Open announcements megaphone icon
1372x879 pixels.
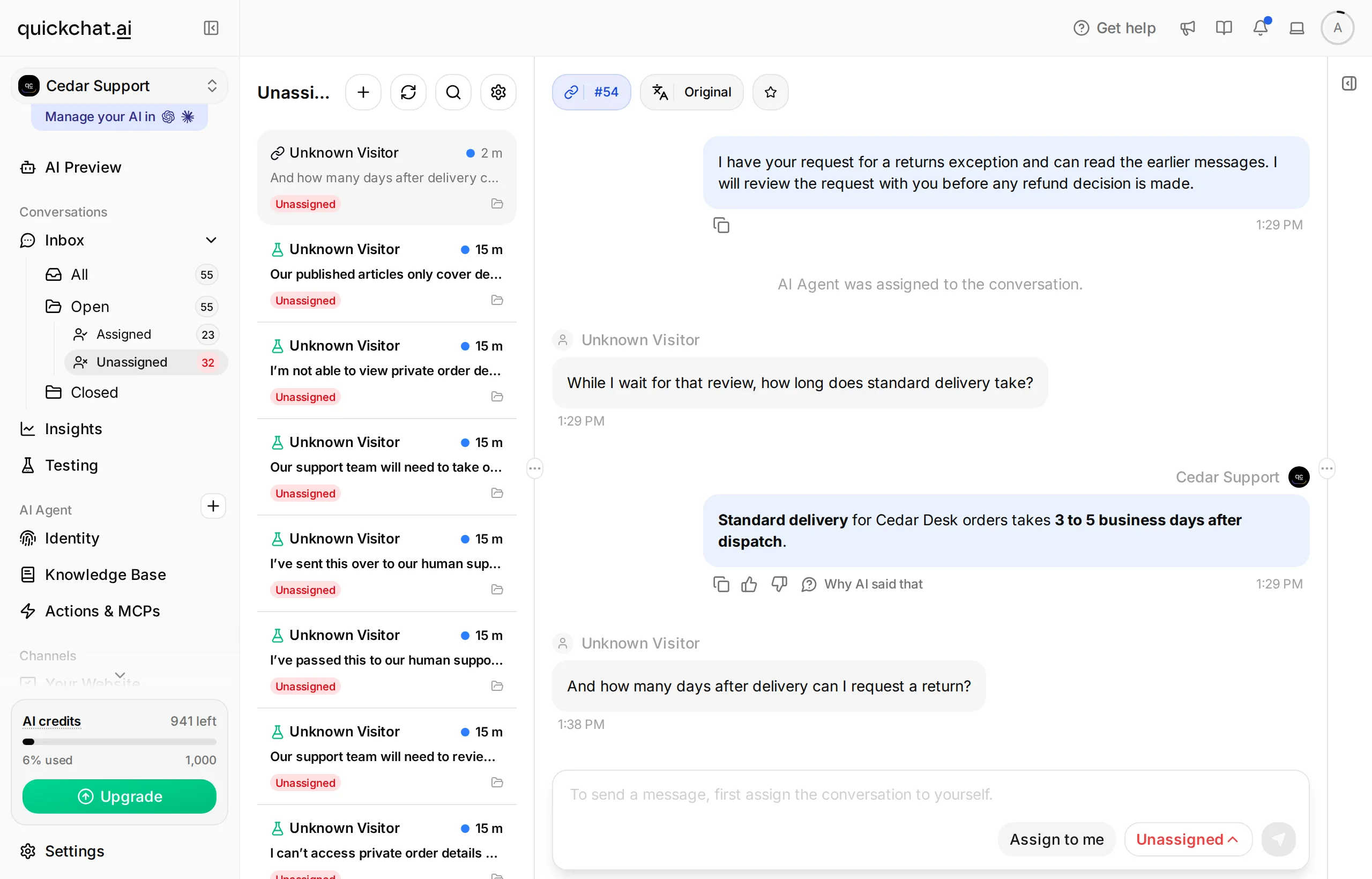point(1188,28)
